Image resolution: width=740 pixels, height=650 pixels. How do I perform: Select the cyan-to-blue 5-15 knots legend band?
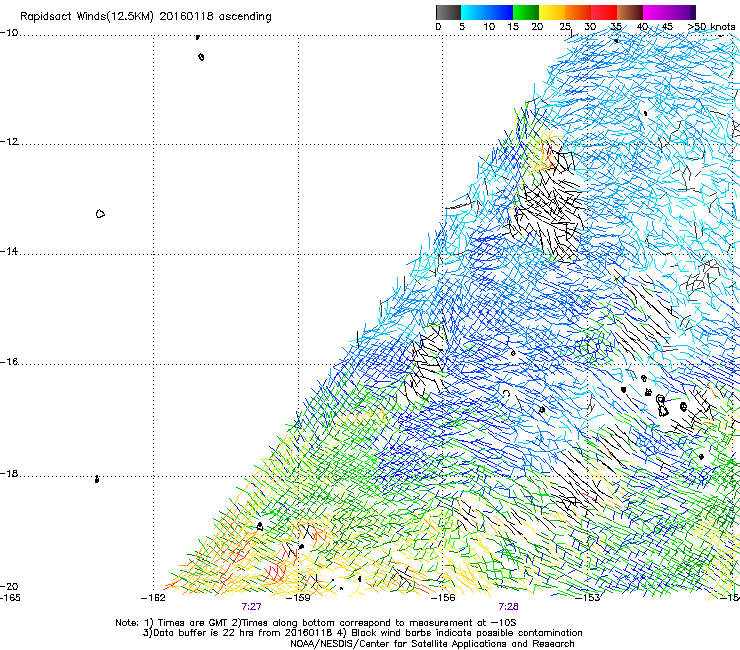(487, 12)
